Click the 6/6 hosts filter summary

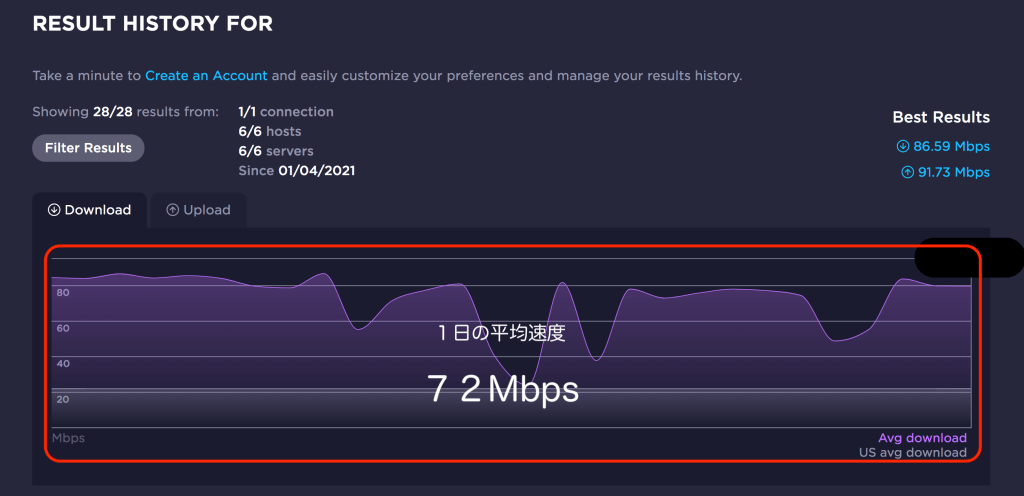pyautogui.click(x=269, y=131)
